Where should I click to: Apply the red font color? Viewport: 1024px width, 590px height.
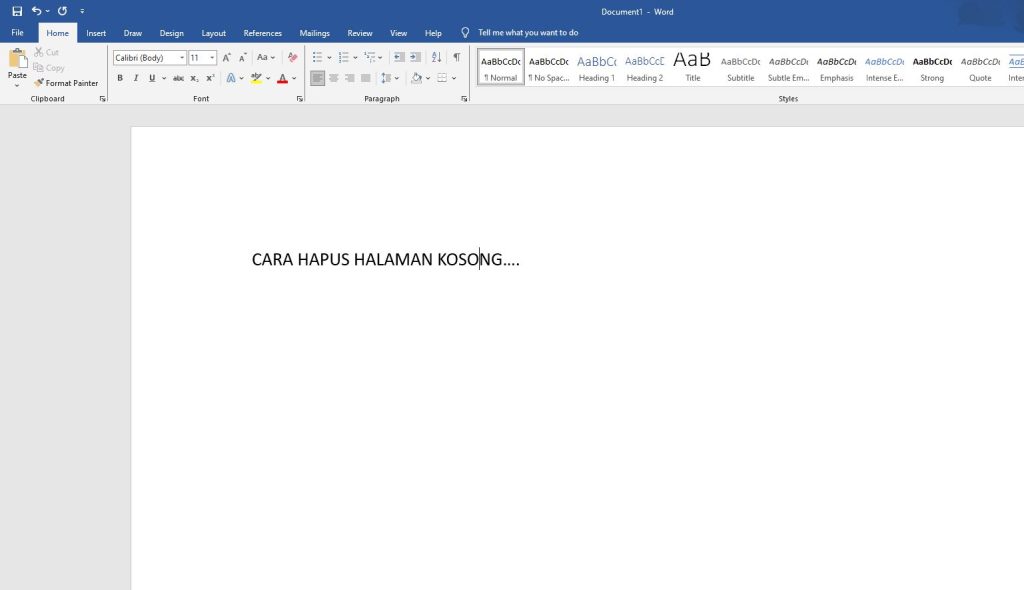coord(282,78)
